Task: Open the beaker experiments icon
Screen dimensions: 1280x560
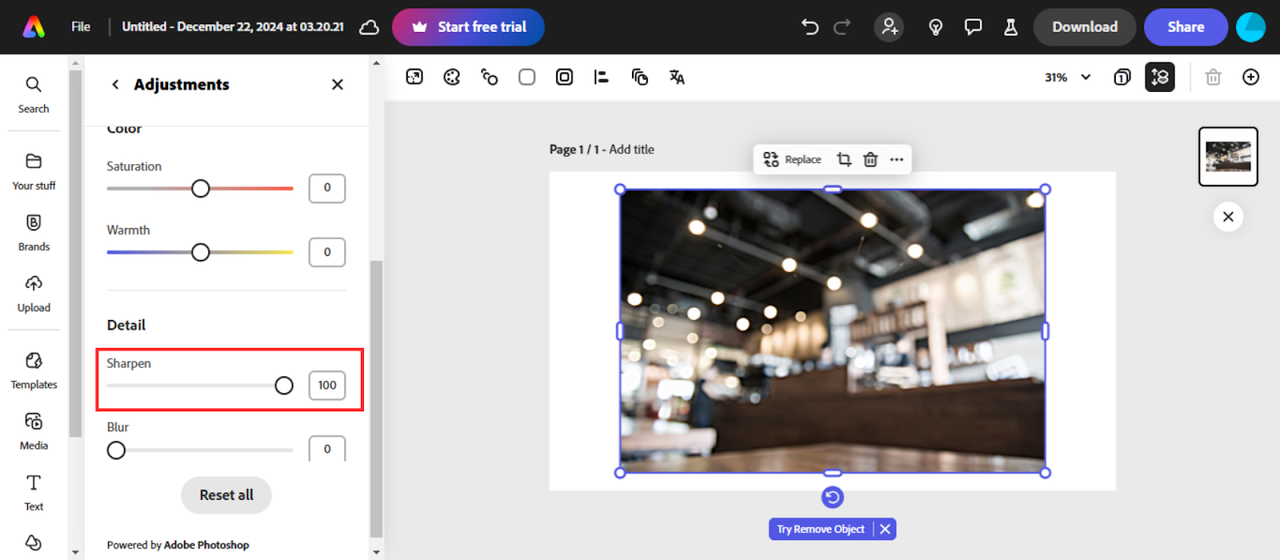Action: pos(1011,27)
